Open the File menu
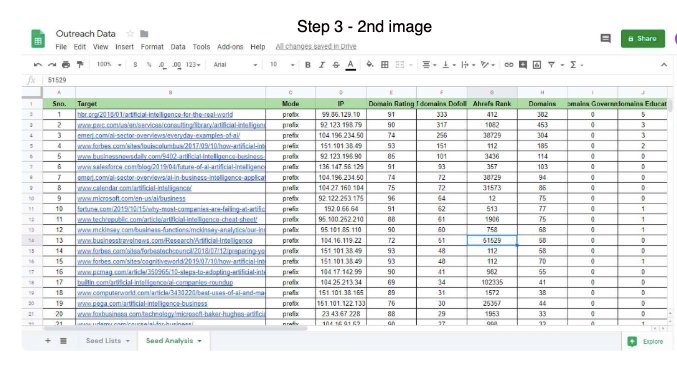677x375 pixels. [61, 47]
